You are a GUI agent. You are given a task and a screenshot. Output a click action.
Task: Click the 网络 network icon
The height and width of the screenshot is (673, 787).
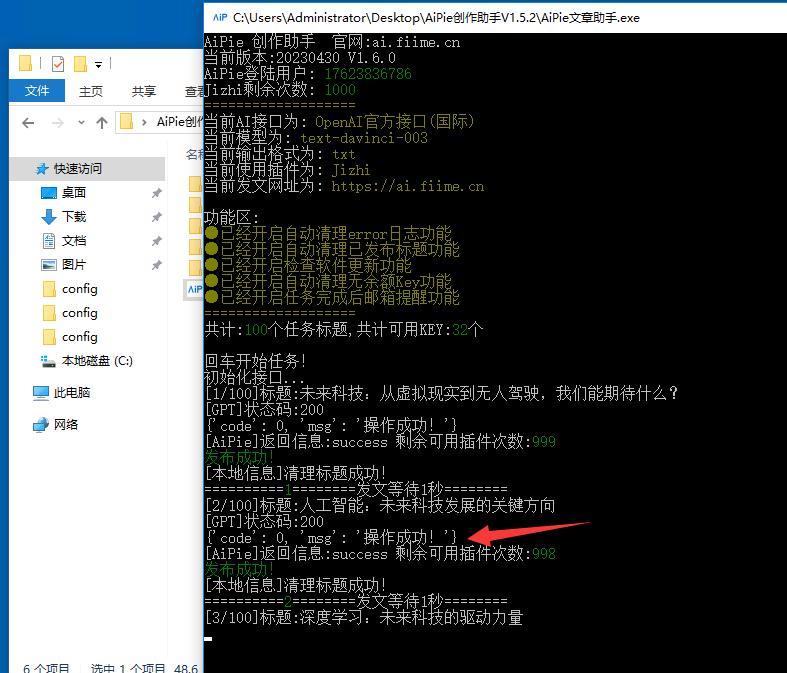point(41,425)
